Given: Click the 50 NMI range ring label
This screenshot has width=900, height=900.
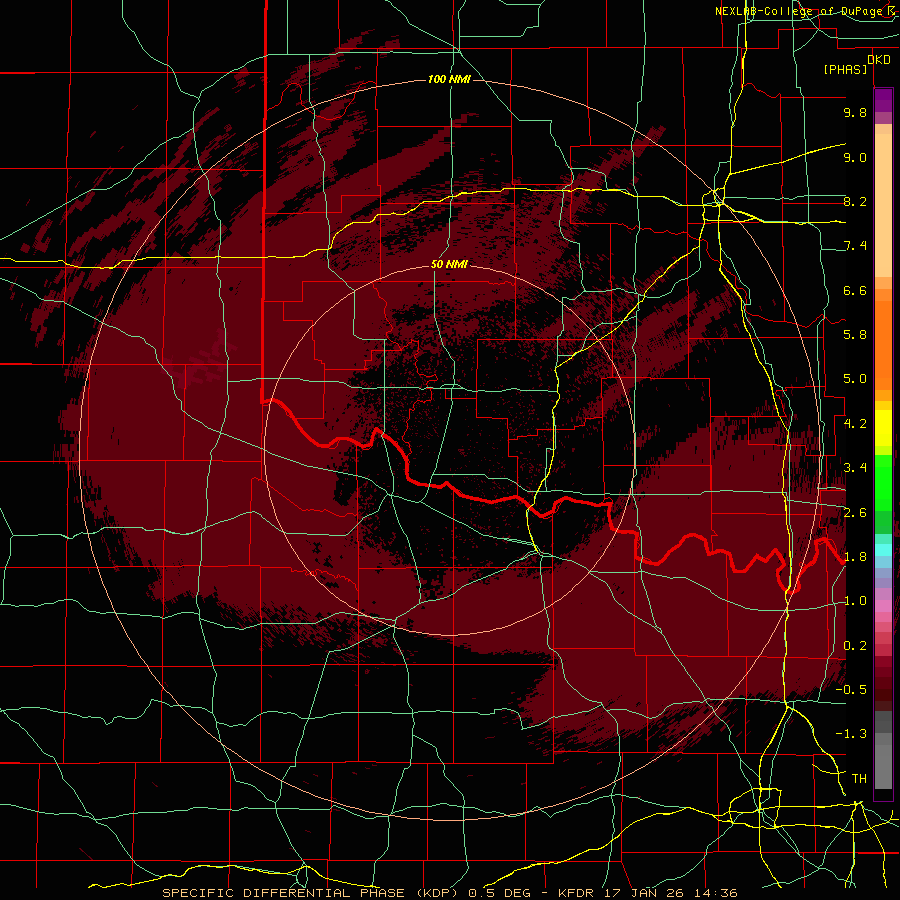Looking at the screenshot, I should click(449, 265).
